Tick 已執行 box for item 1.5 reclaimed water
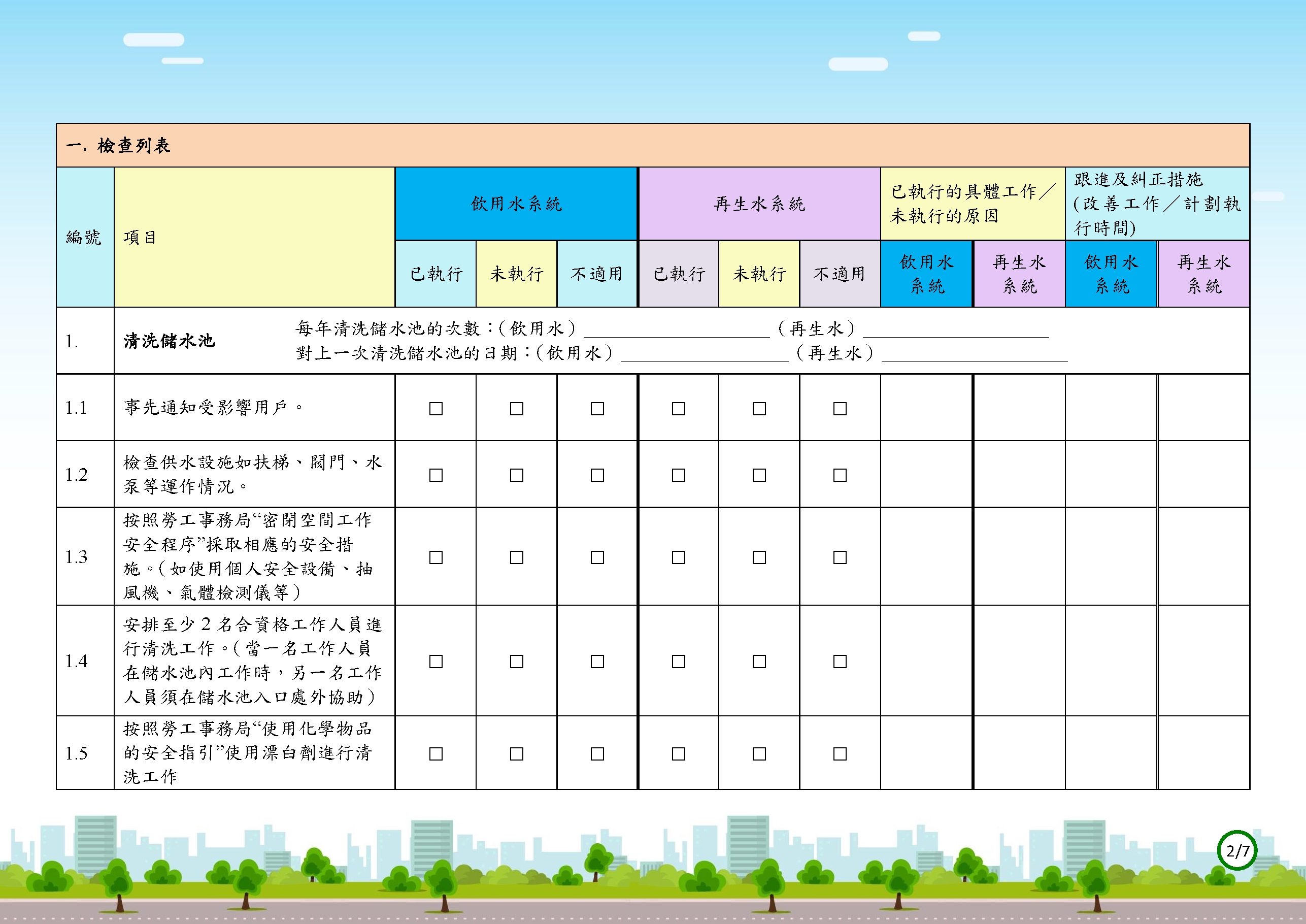Viewport: 1306px width, 924px height. click(679, 754)
